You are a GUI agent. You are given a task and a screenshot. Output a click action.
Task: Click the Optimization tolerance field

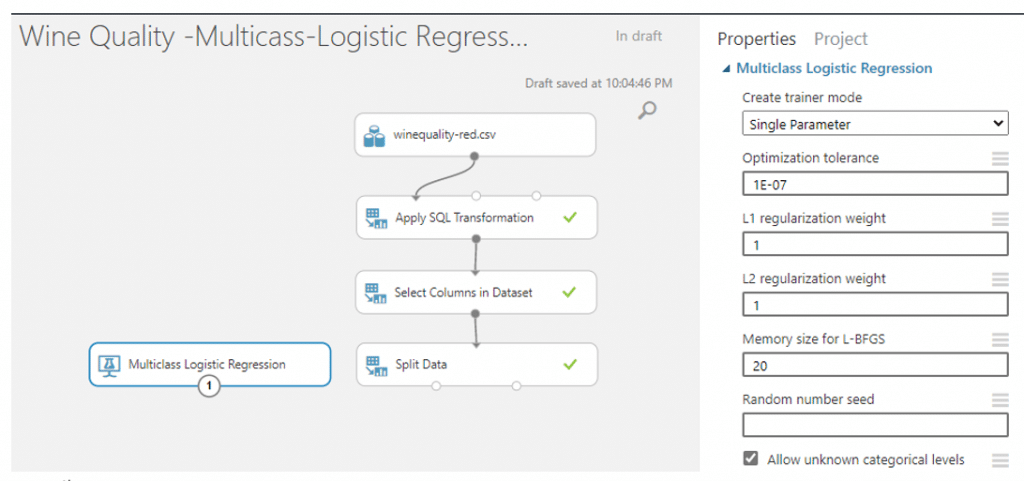tap(875, 184)
